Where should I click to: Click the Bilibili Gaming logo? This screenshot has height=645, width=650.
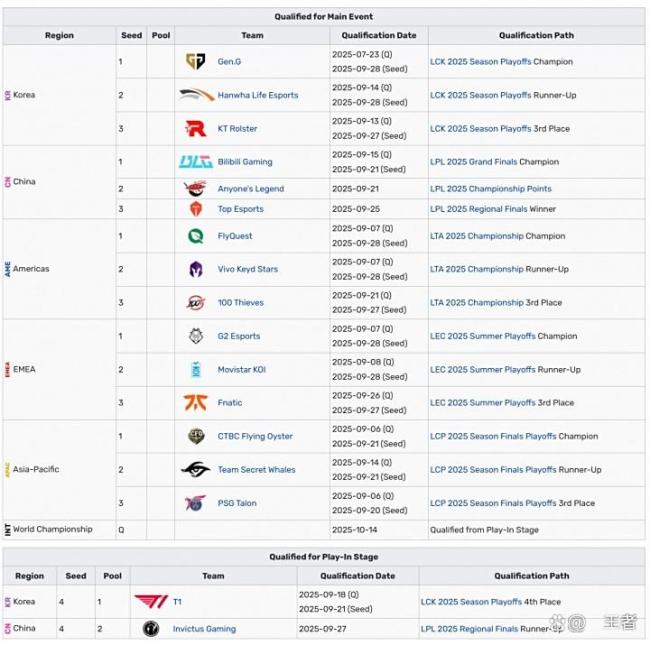196,162
